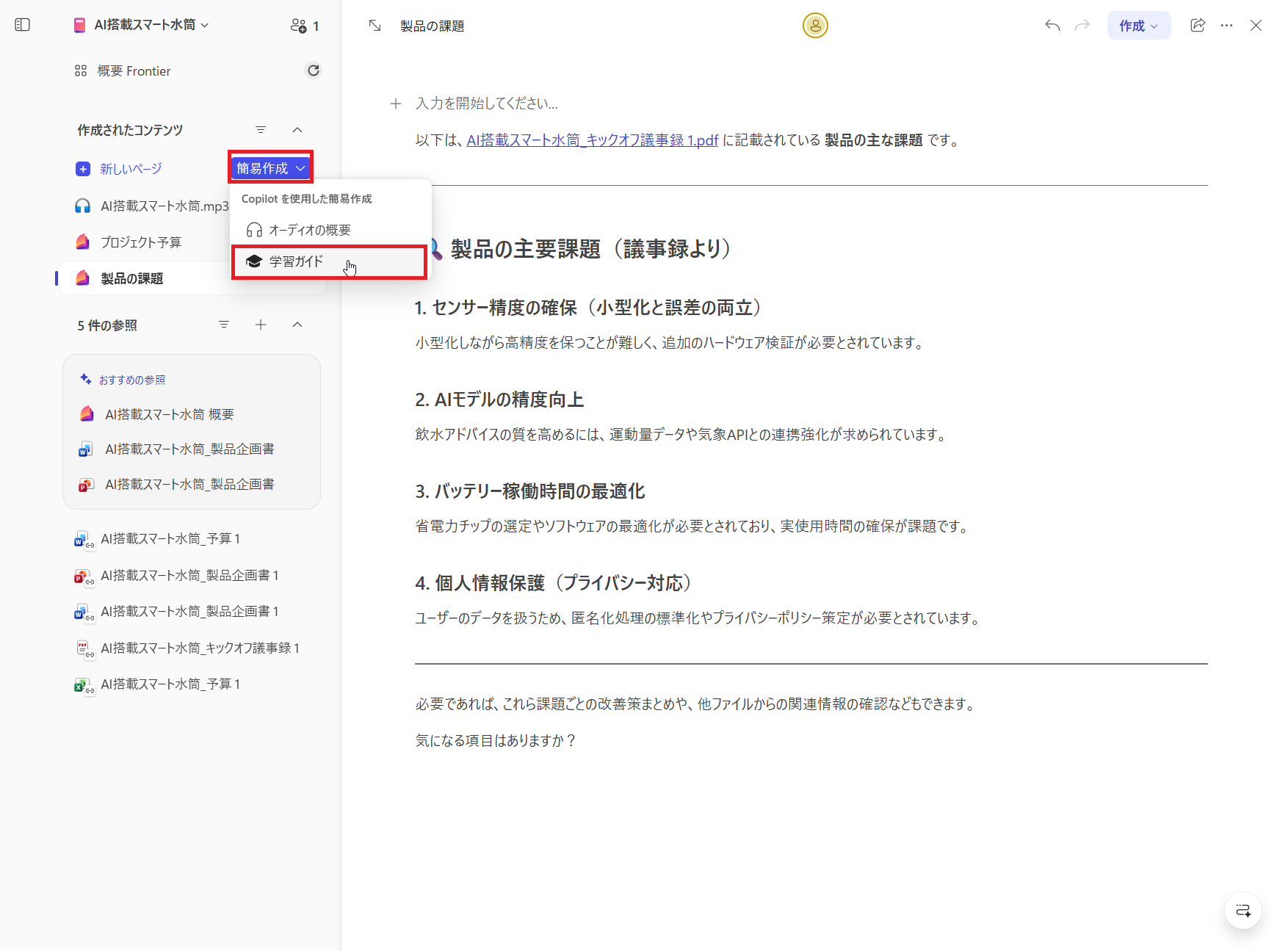Redo the last change
The height and width of the screenshot is (951, 1288).
click(1081, 24)
